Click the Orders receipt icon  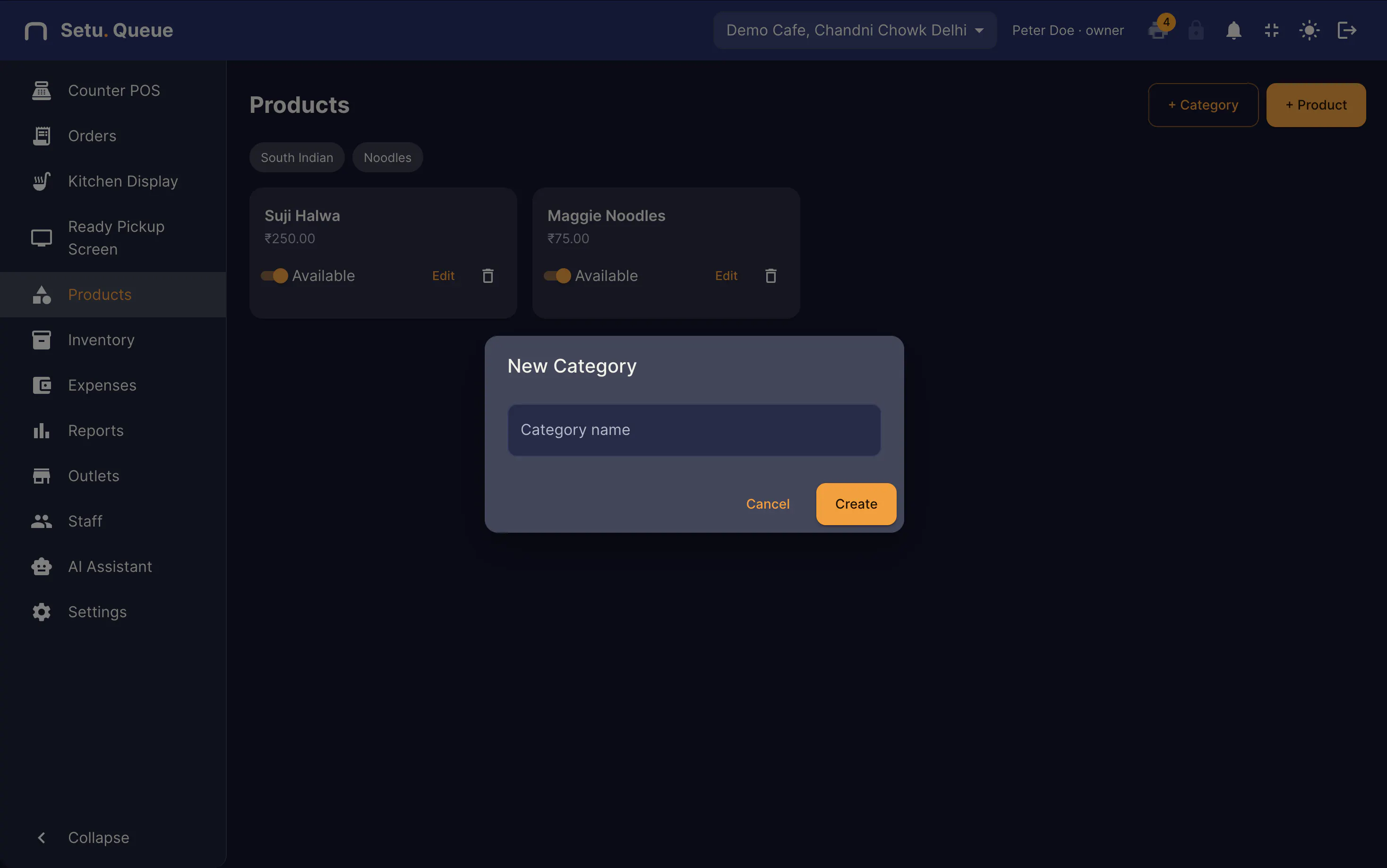[x=41, y=136]
